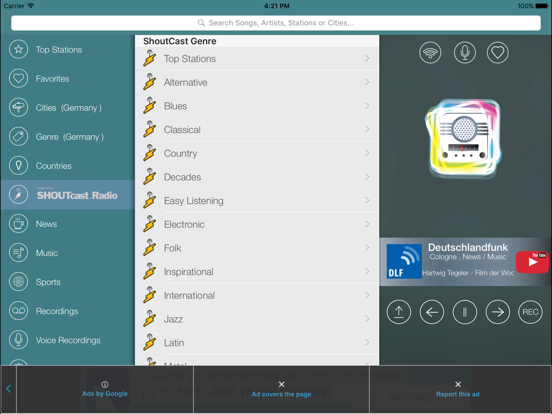Tap the Wi-Fi signal in status bar

31,6
